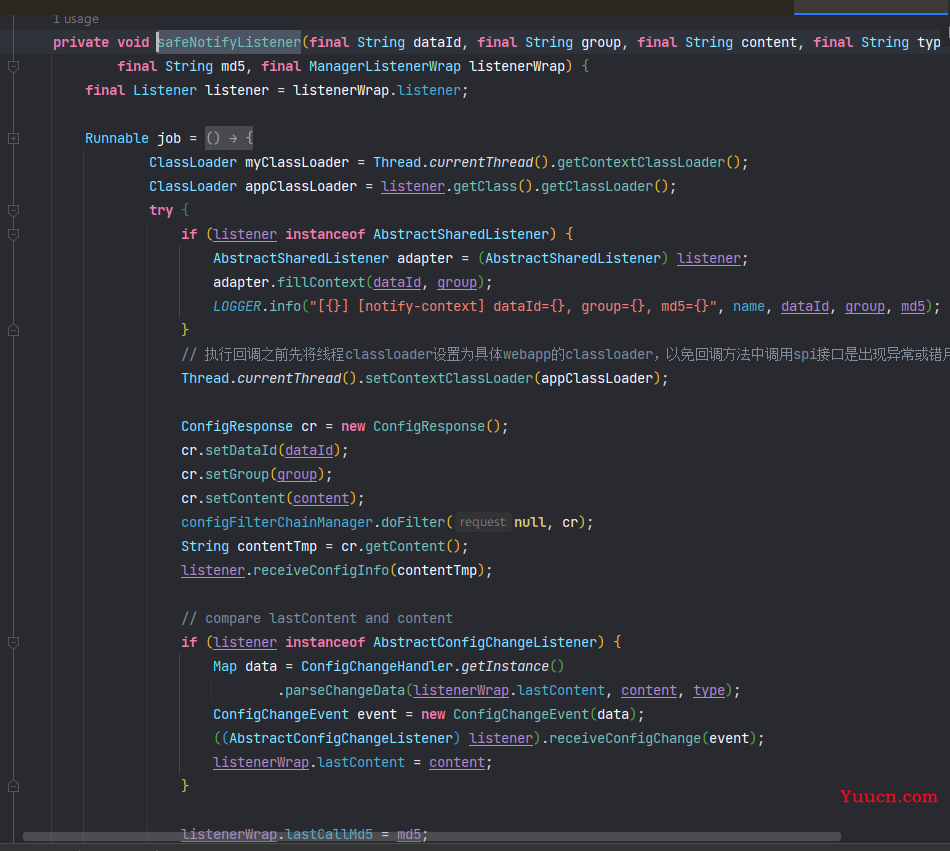950x851 pixels.
Task: Click the 'Runnable' type name
Action: pyautogui.click(x=117, y=139)
